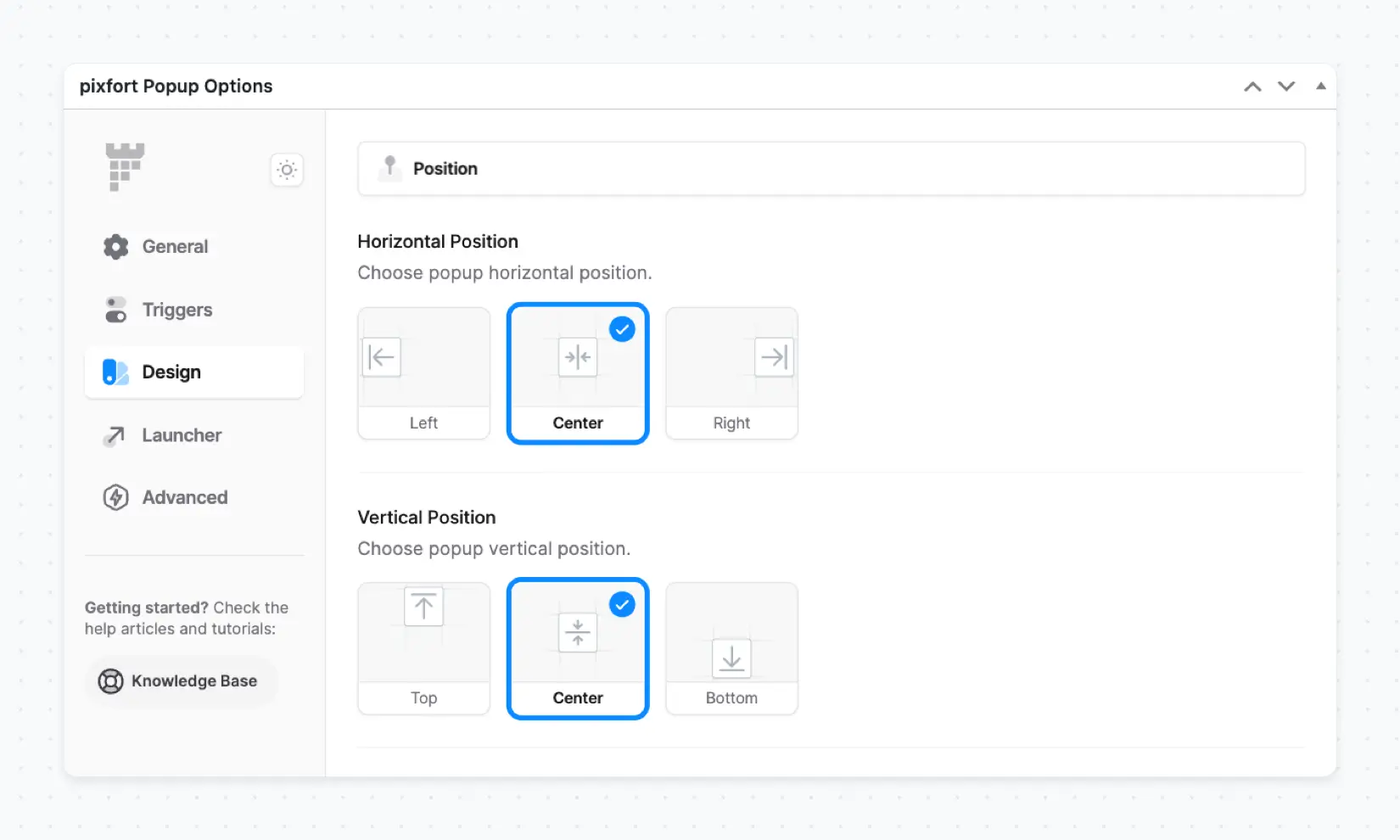Select Bottom vertical position option

click(x=731, y=648)
